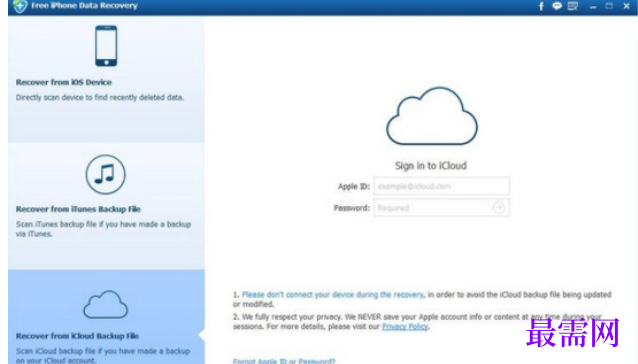638x364 pixels.
Task: Open the Privacy Policy link
Action: [x=405, y=327]
